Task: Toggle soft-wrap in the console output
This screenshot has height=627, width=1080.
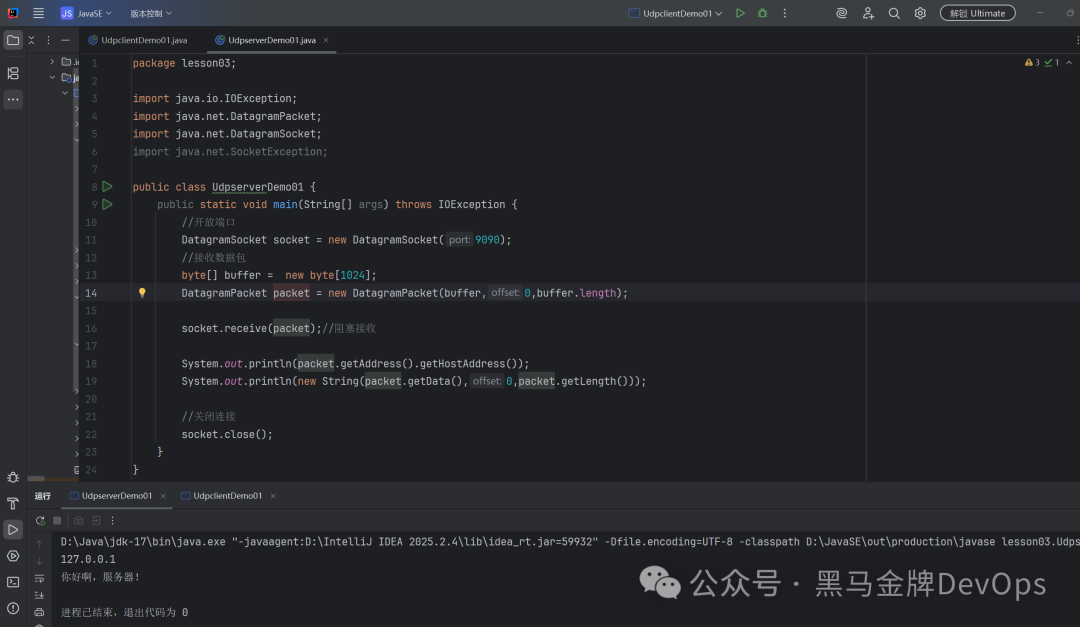Action: click(x=40, y=579)
